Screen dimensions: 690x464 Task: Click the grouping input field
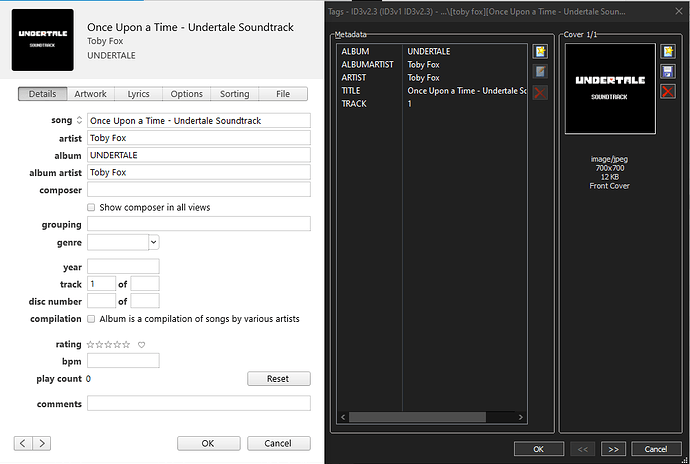[x=198, y=224]
